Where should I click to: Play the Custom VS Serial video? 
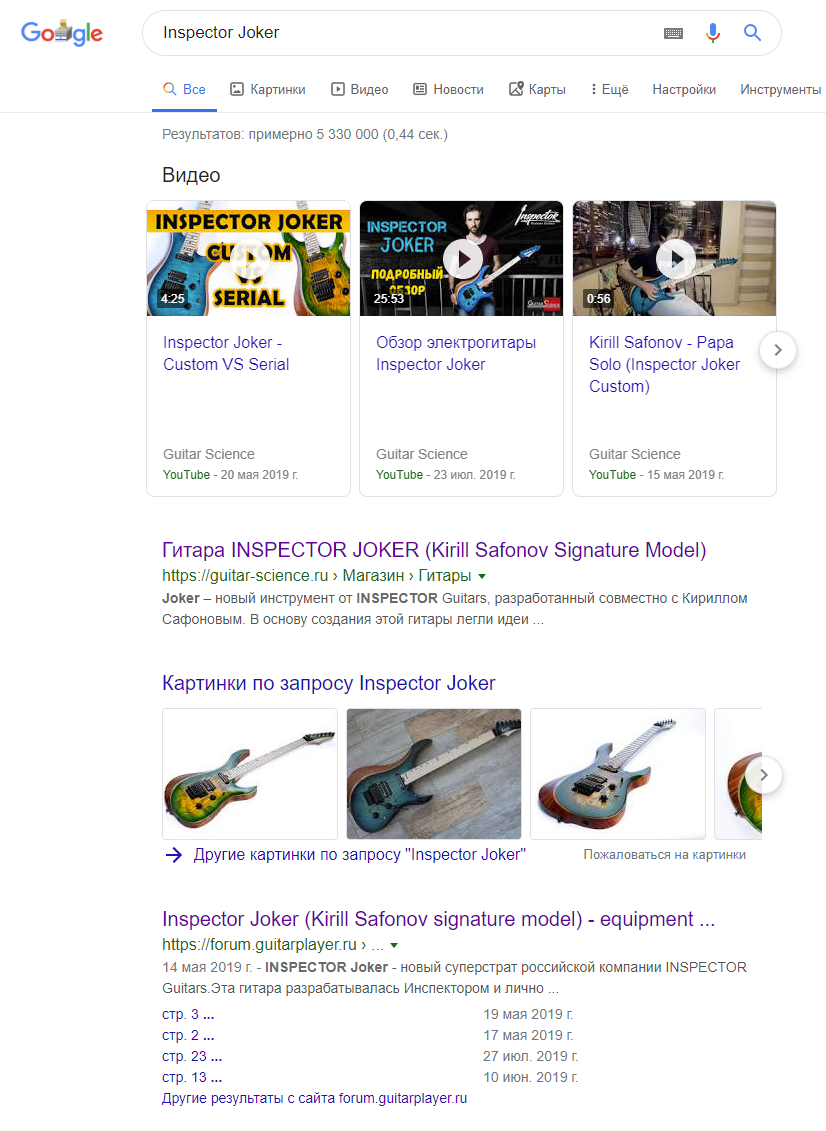pos(248,258)
